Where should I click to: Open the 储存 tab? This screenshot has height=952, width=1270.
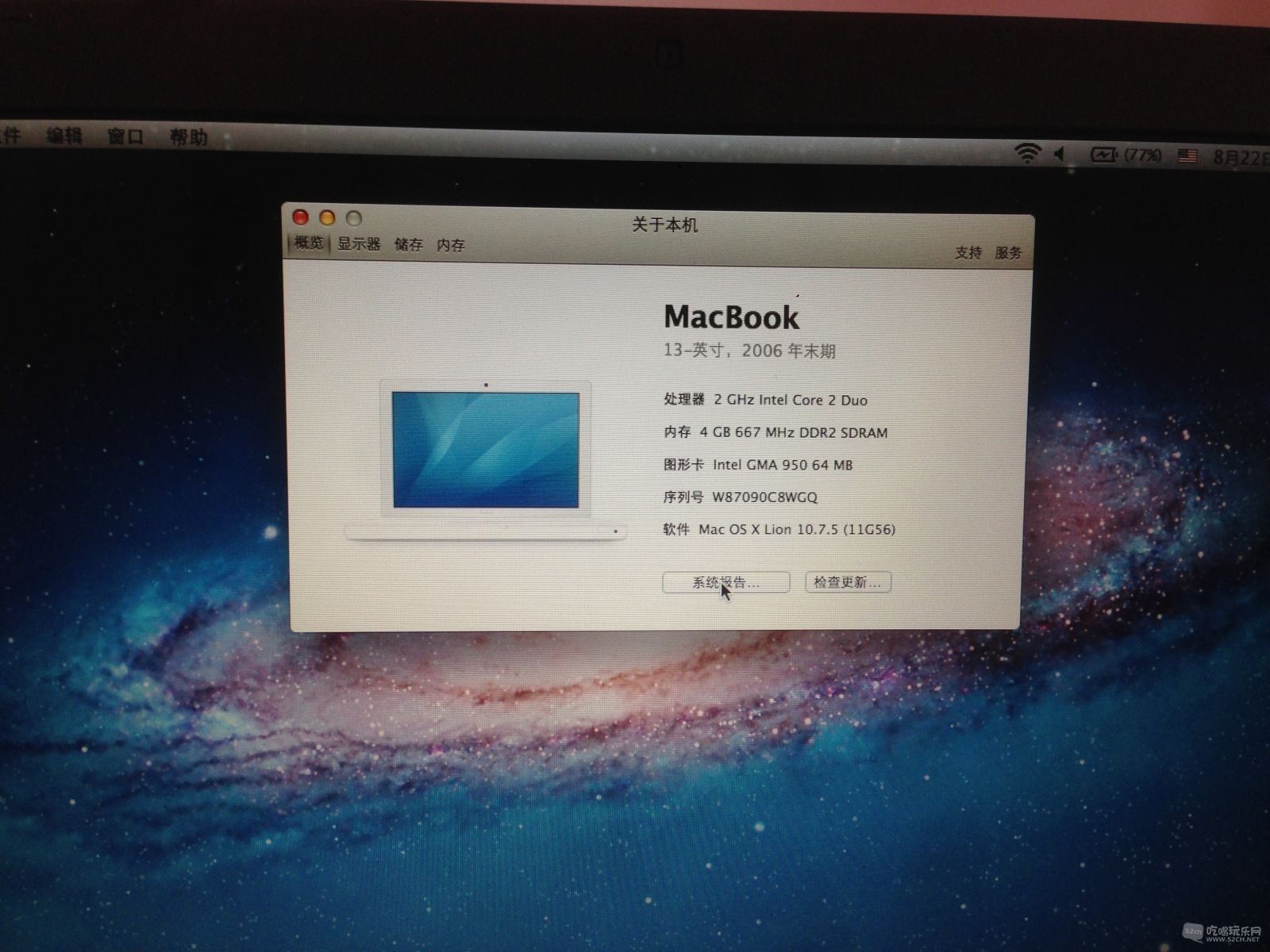[x=409, y=244]
